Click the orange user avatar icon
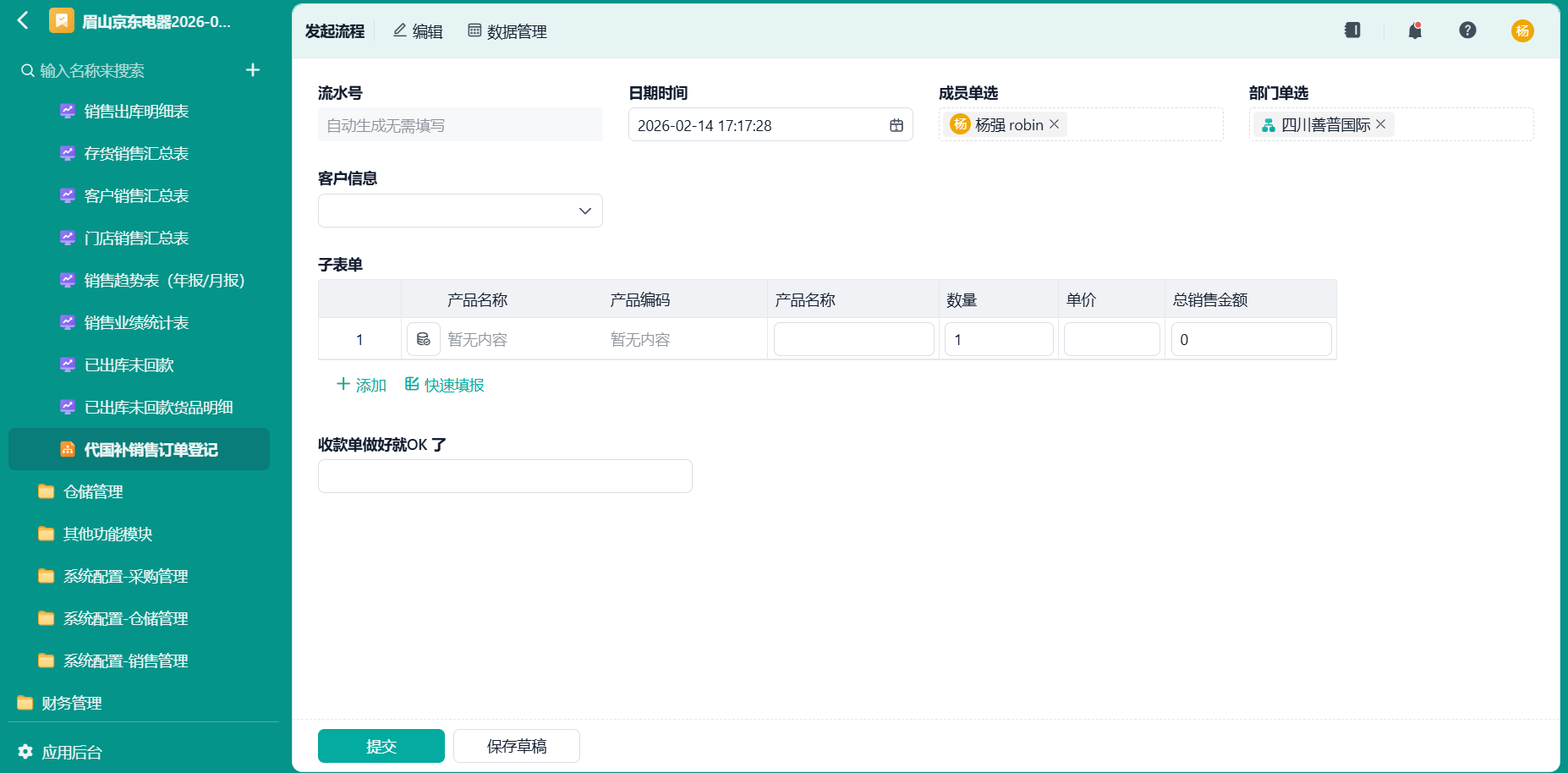 pos(1522,30)
